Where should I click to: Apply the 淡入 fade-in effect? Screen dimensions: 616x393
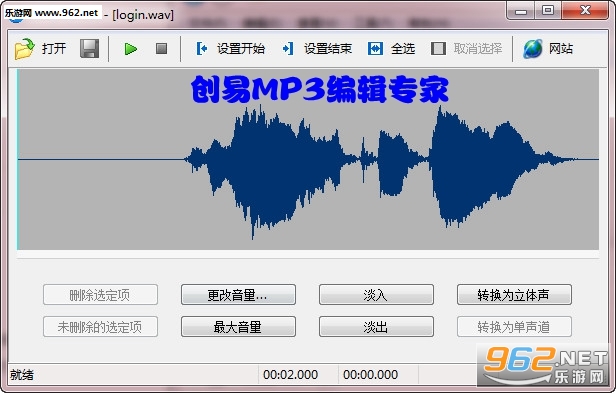point(376,295)
